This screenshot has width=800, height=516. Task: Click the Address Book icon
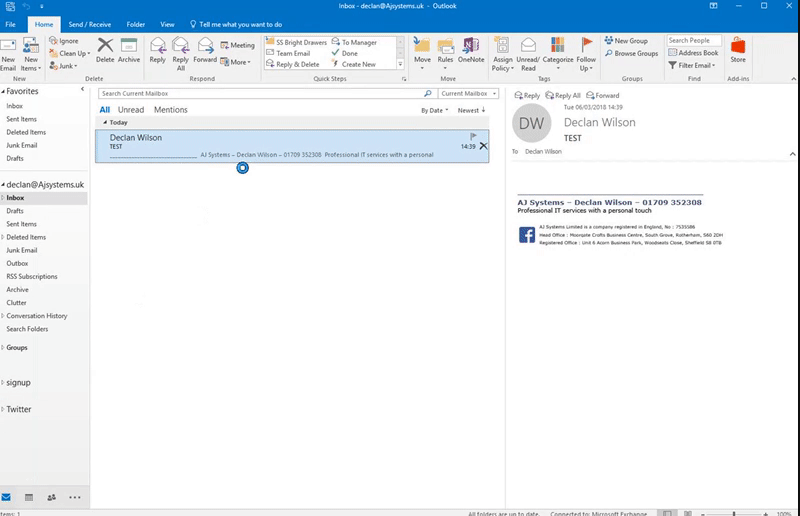pos(693,53)
